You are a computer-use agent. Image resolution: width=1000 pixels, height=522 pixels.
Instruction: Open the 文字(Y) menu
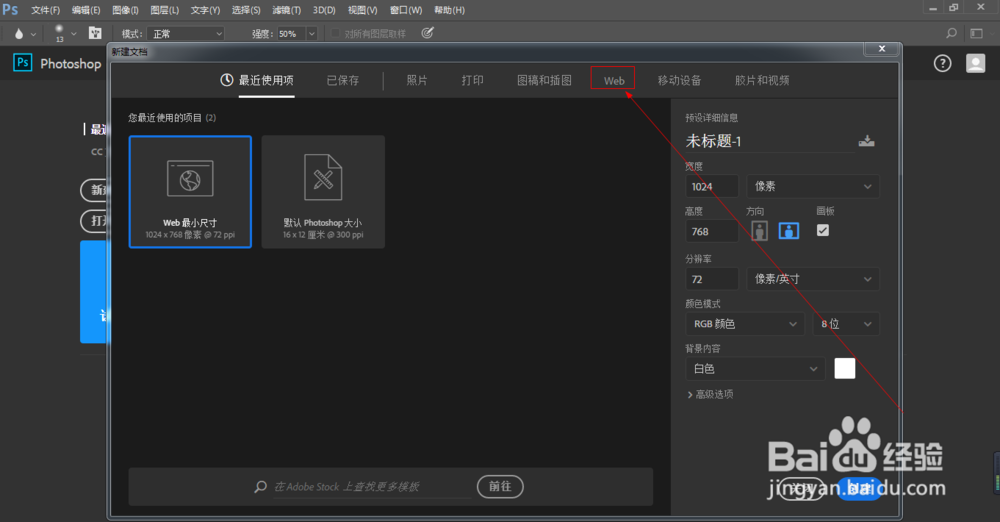click(205, 10)
